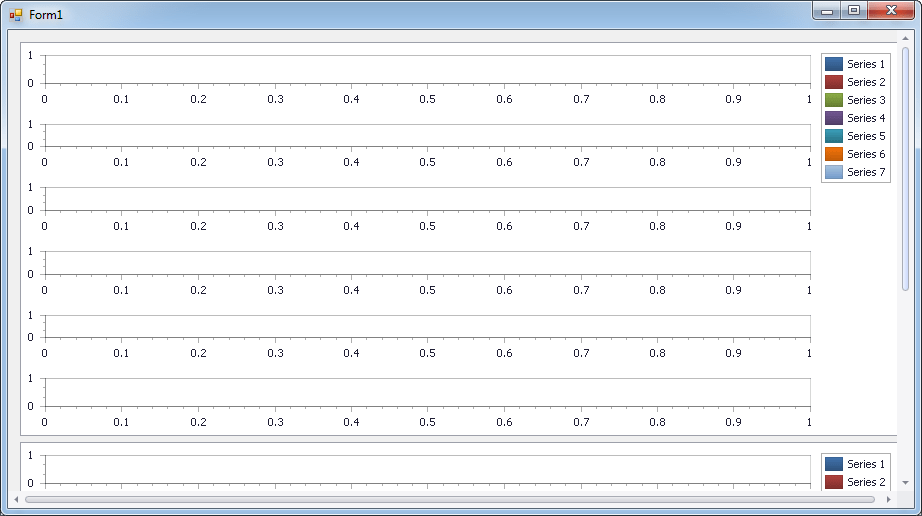Click Series 4 purple legend swatch
This screenshot has width=922, height=516.
pyautogui.click(x=834, y=118)
